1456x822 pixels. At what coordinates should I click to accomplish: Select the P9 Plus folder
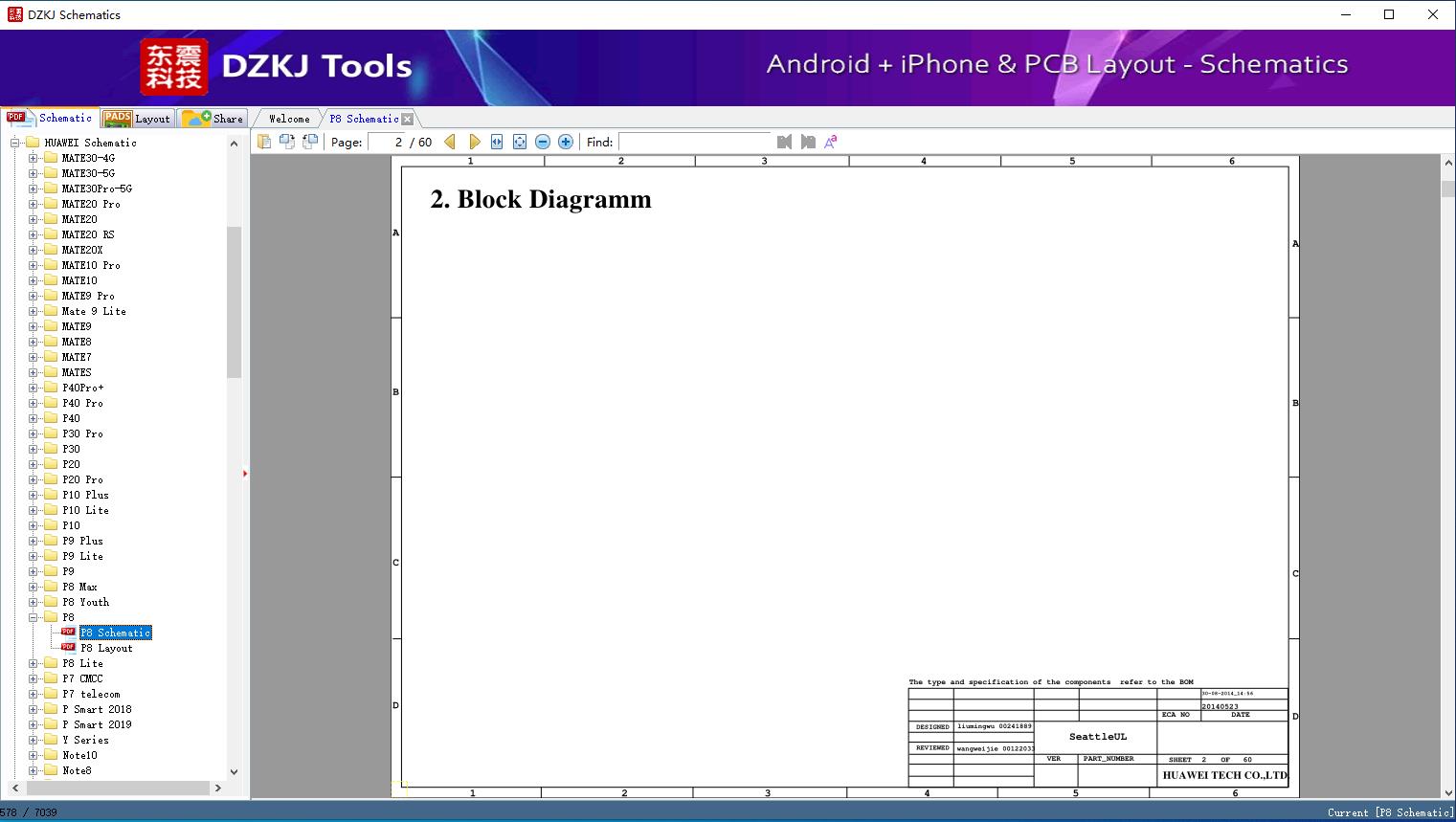click(x=82, y=541)
